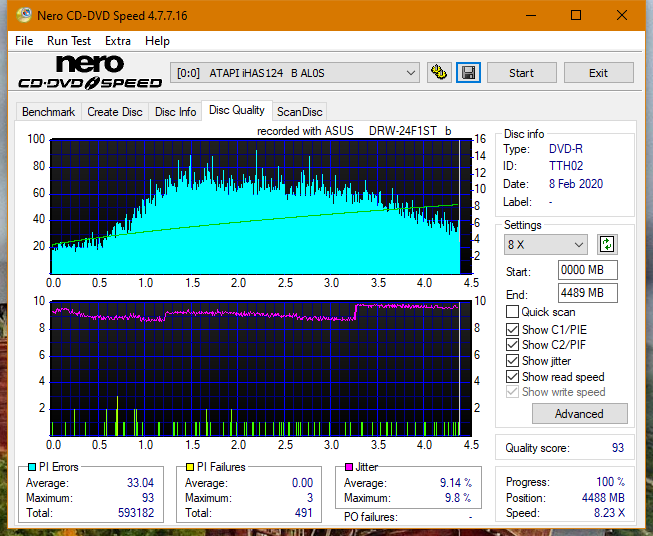Maximize the Nero CD-DVD Speed window

(x=576, y=16)
